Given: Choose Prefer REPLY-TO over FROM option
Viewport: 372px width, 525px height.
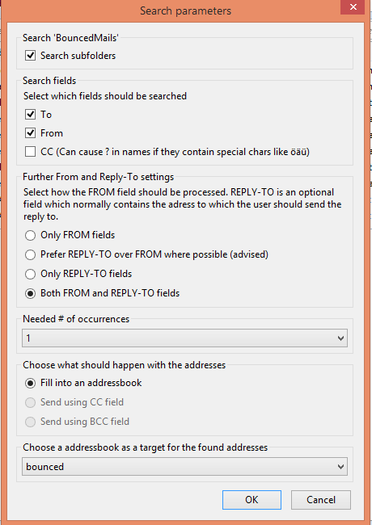Looking at the screenshot, I should coord(30,254).
